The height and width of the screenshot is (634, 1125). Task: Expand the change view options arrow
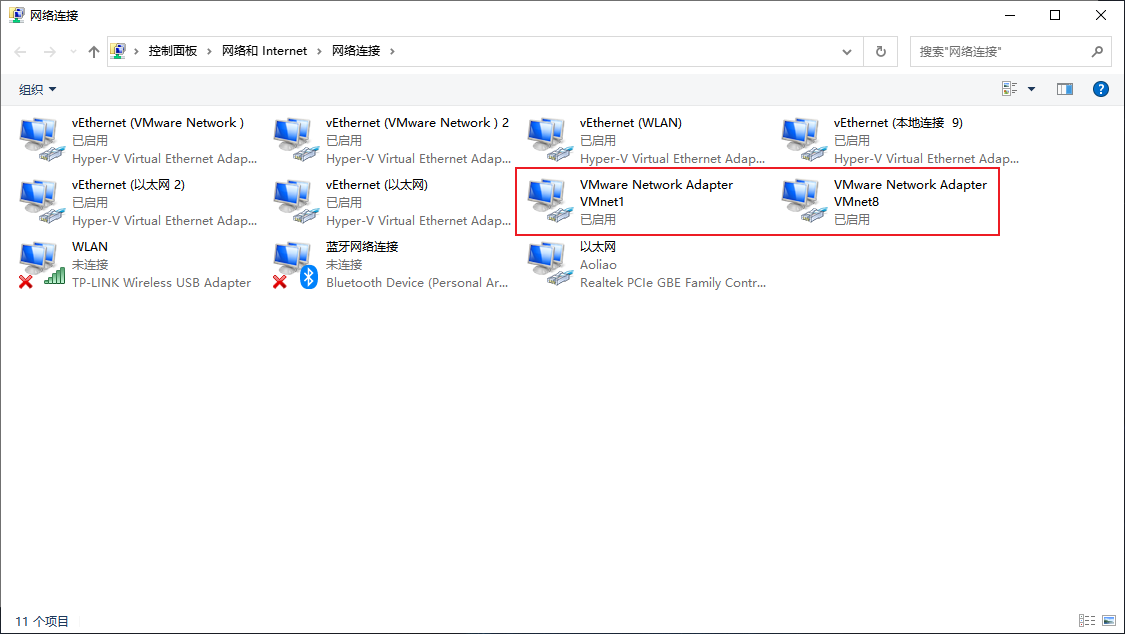point(1031,89)
